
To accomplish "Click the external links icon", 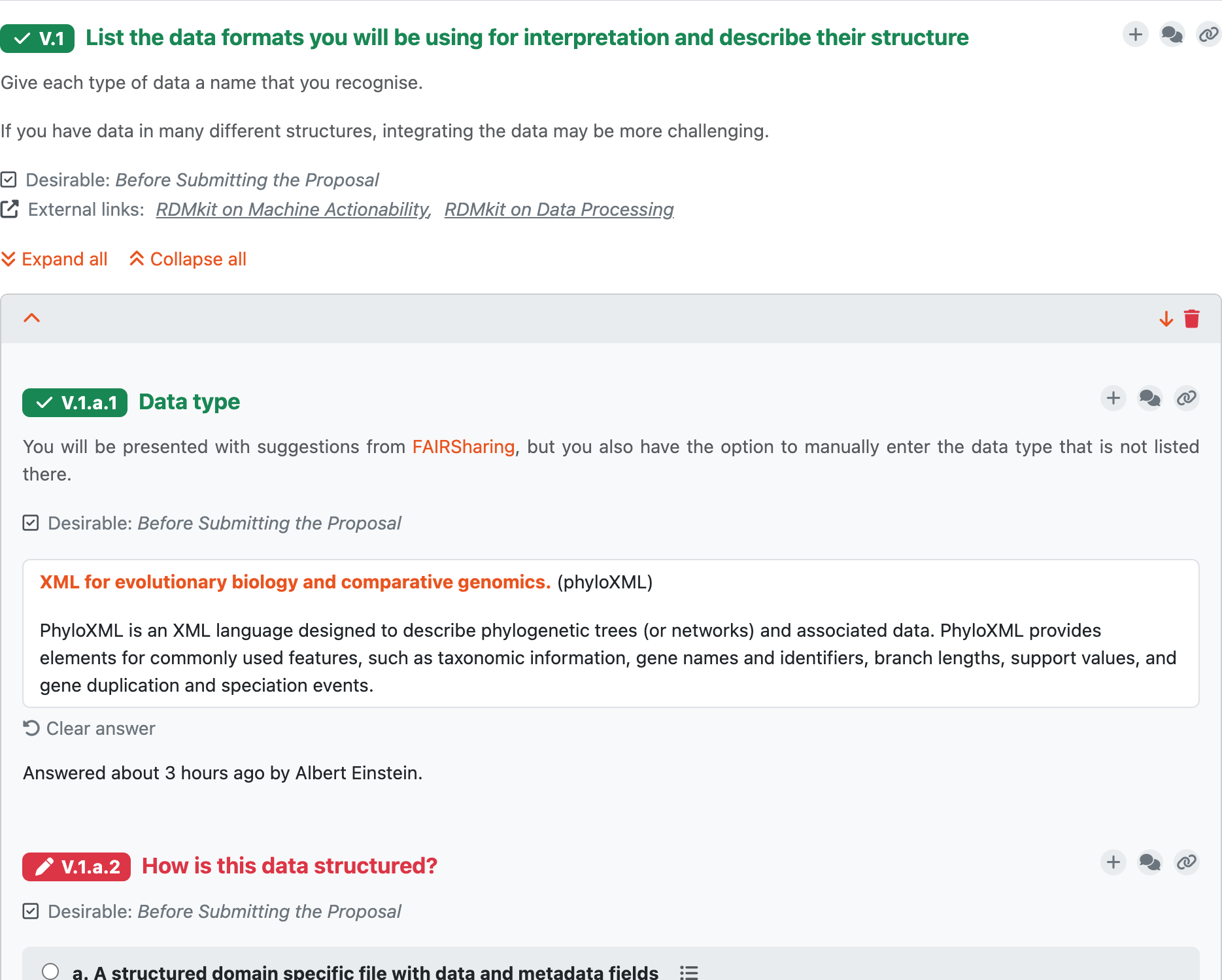I will point(10,209).
